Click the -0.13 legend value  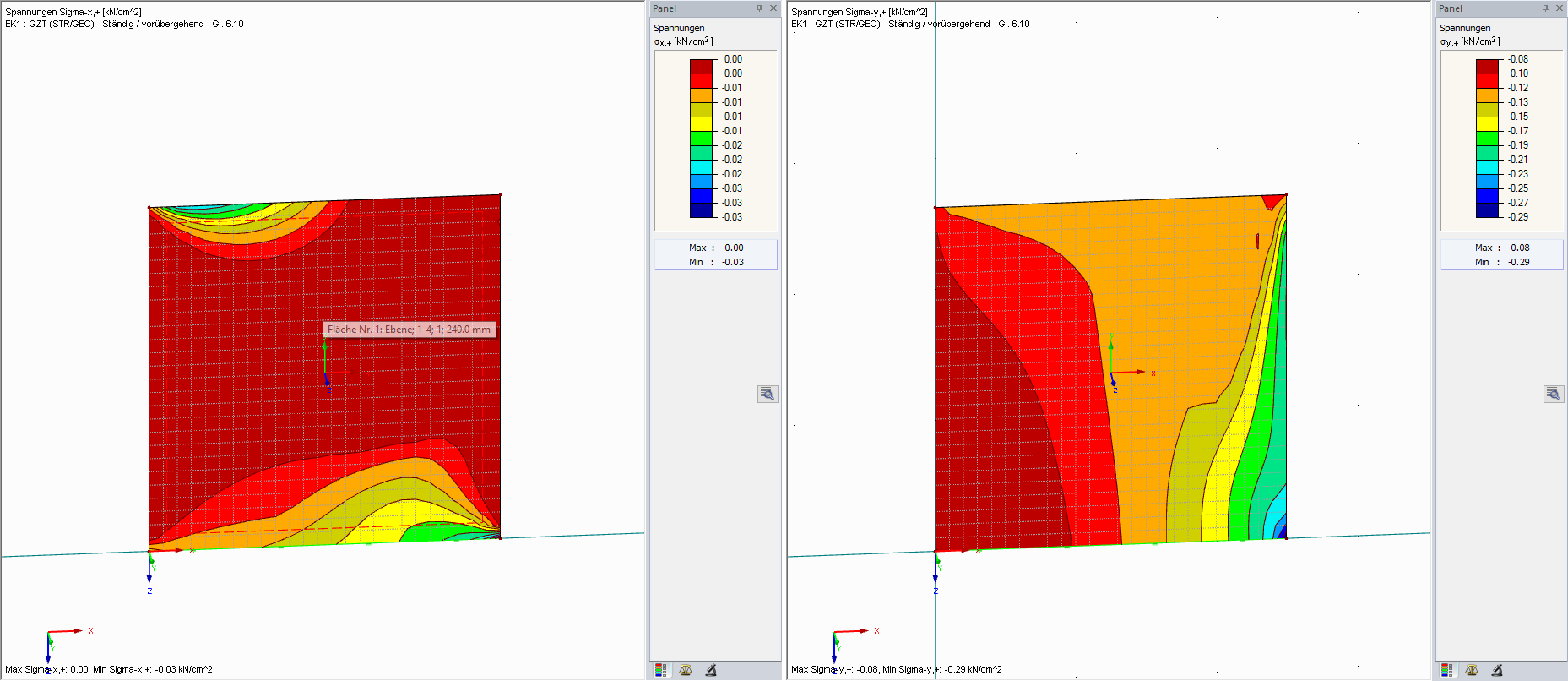coord(1518,102)
